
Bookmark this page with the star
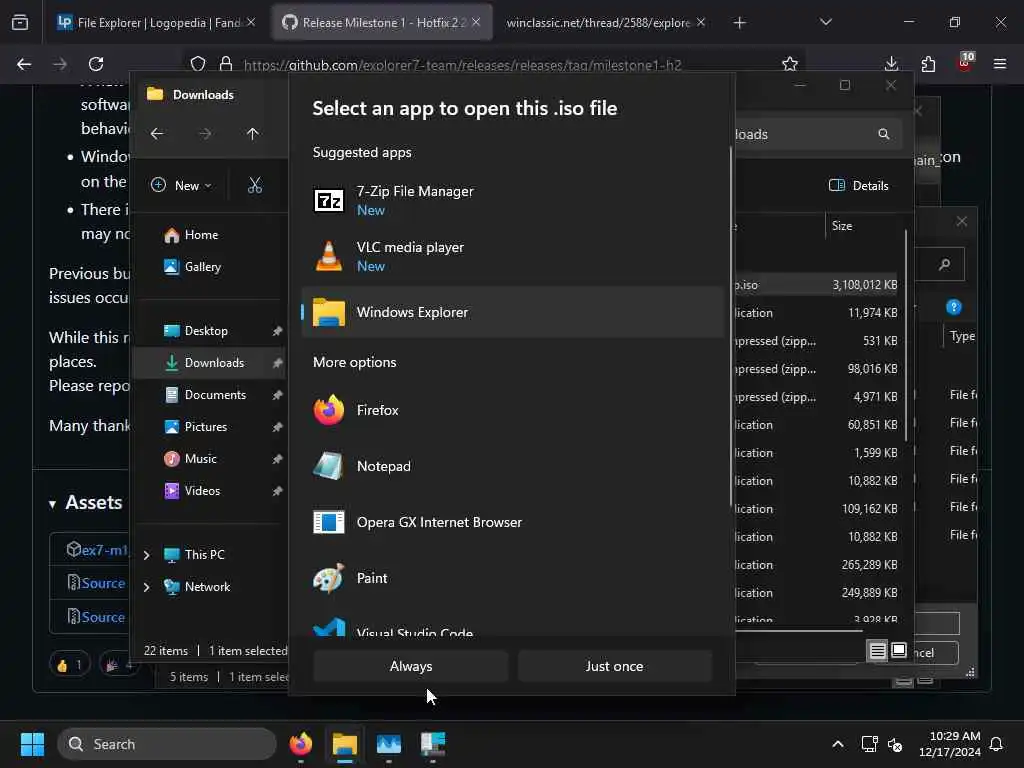pyautogui.click(x=790, y=64)
